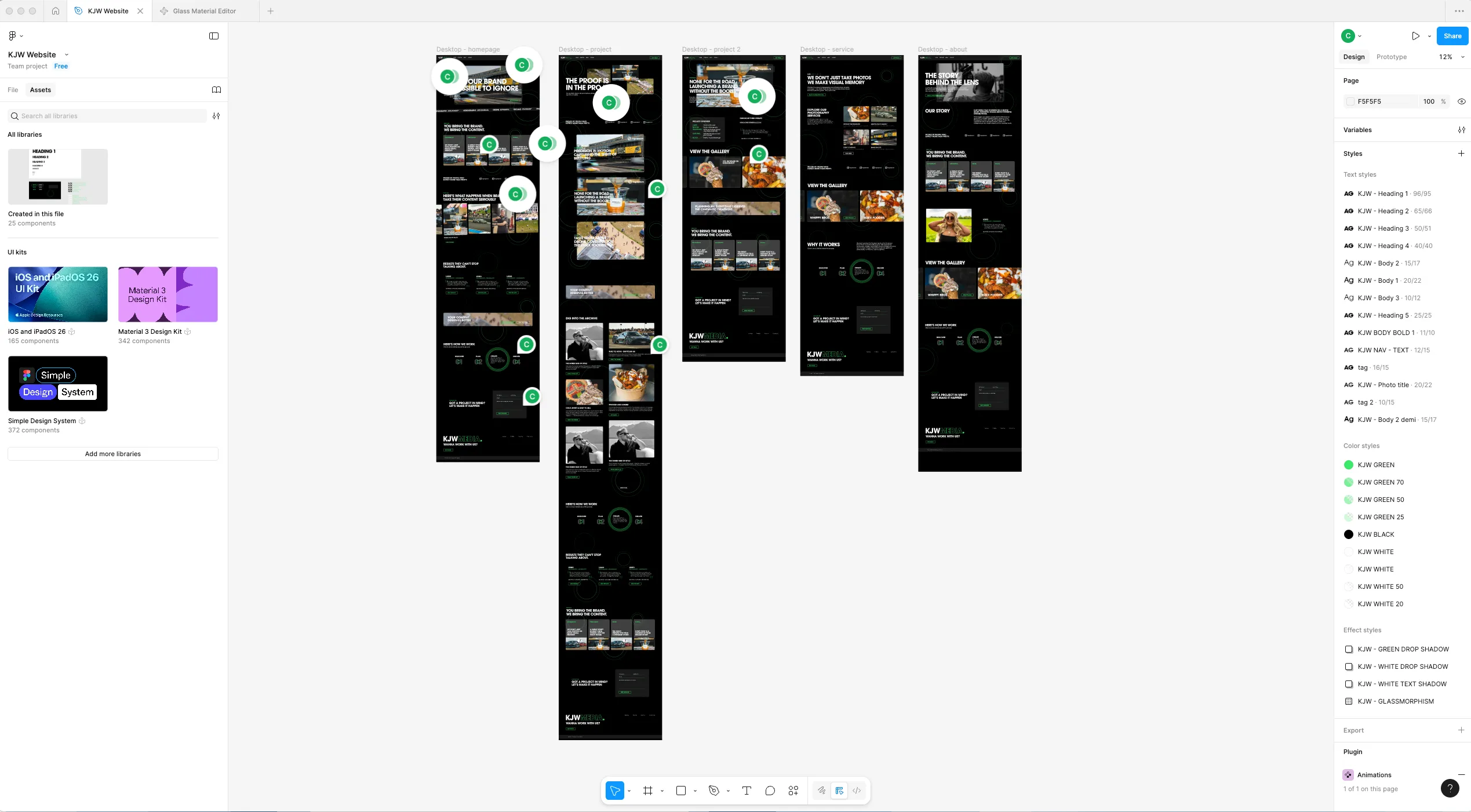The height and width of the screenshot is (812, 1471).
Task: Select the Frame tool in bottom toolbar
Action: tap(648, 791)
